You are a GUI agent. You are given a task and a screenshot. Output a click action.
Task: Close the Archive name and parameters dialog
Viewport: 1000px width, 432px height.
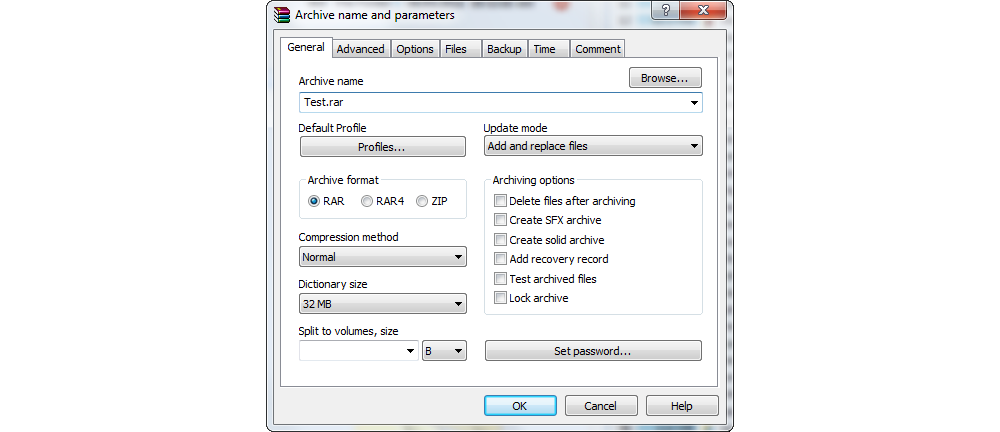pyautogui.click(x=706, y=11)
